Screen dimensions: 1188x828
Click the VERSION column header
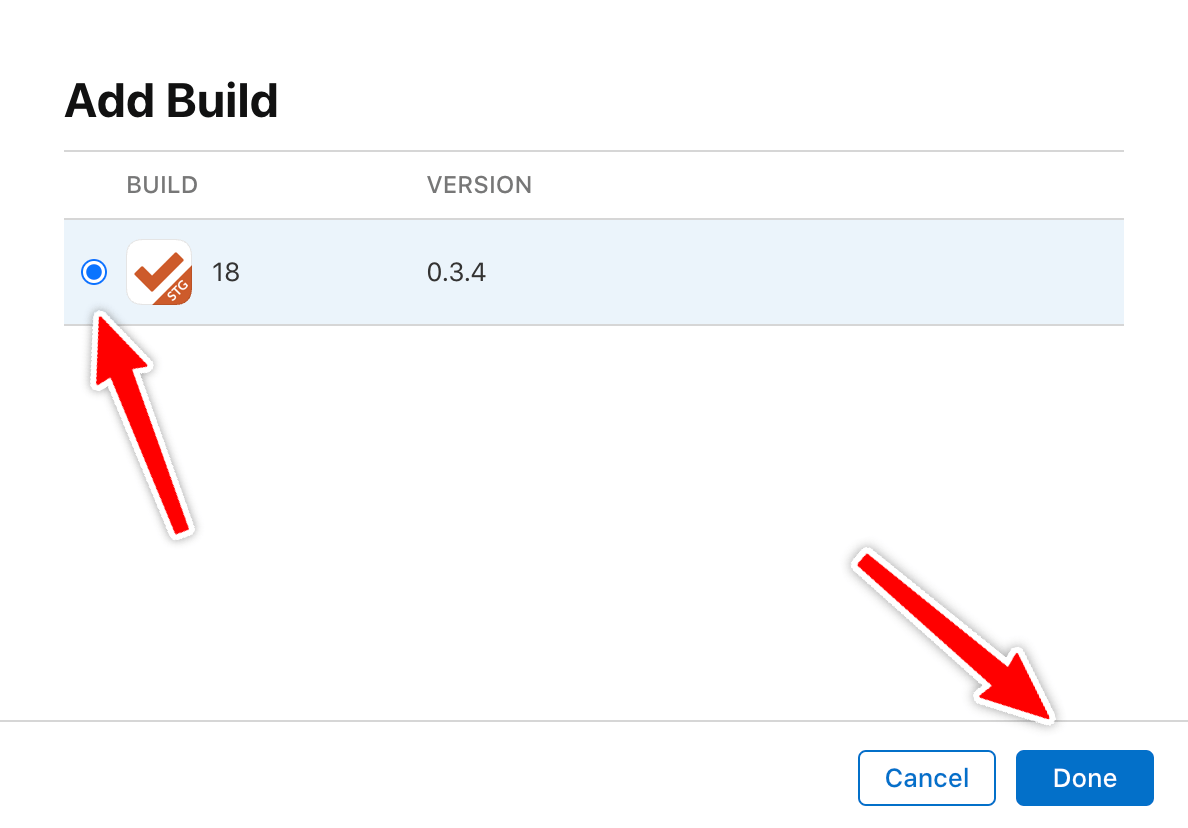click(479, 185)
